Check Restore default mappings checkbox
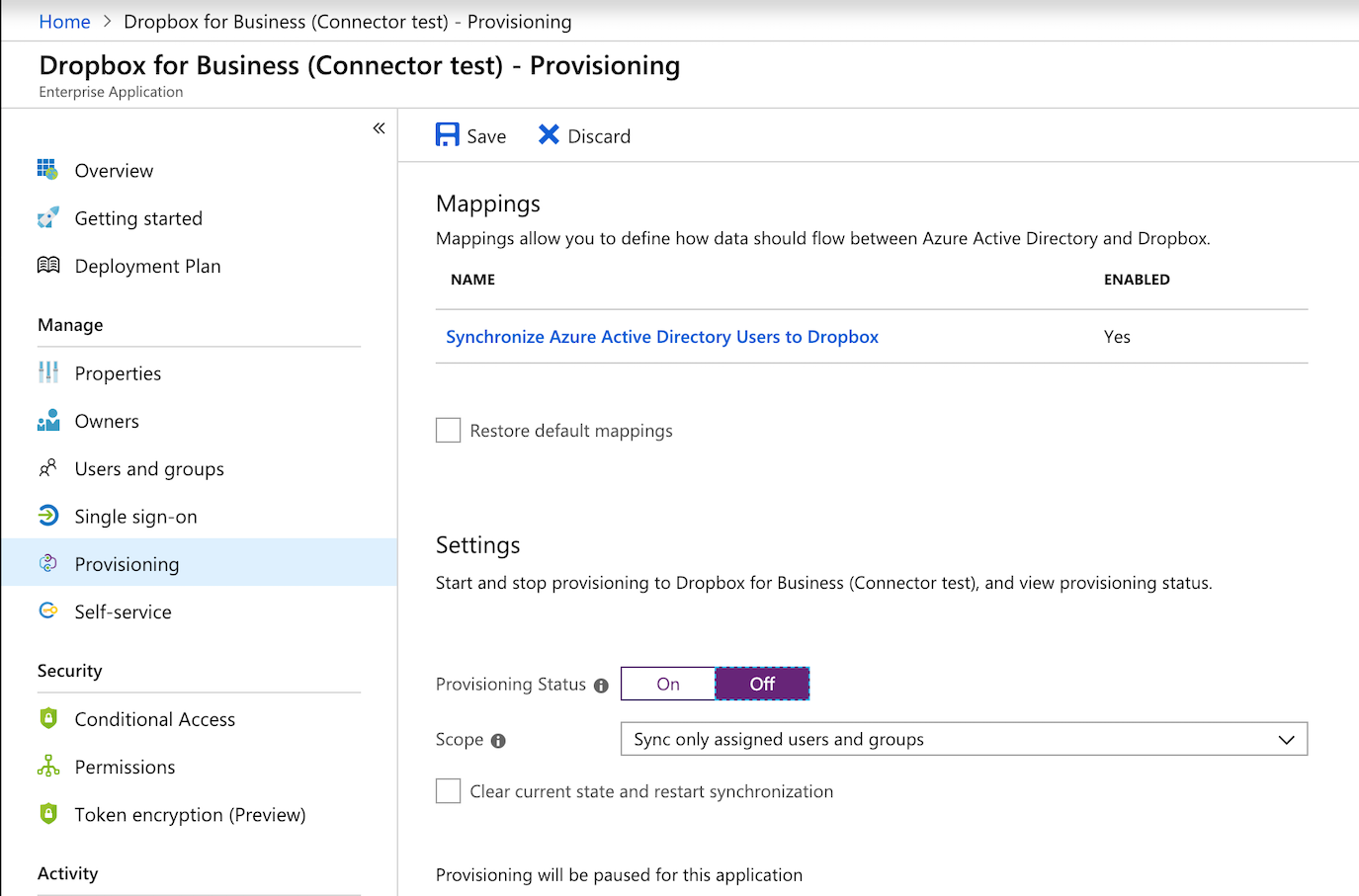Screen dimensions: 1359x896 pos(448,431)
